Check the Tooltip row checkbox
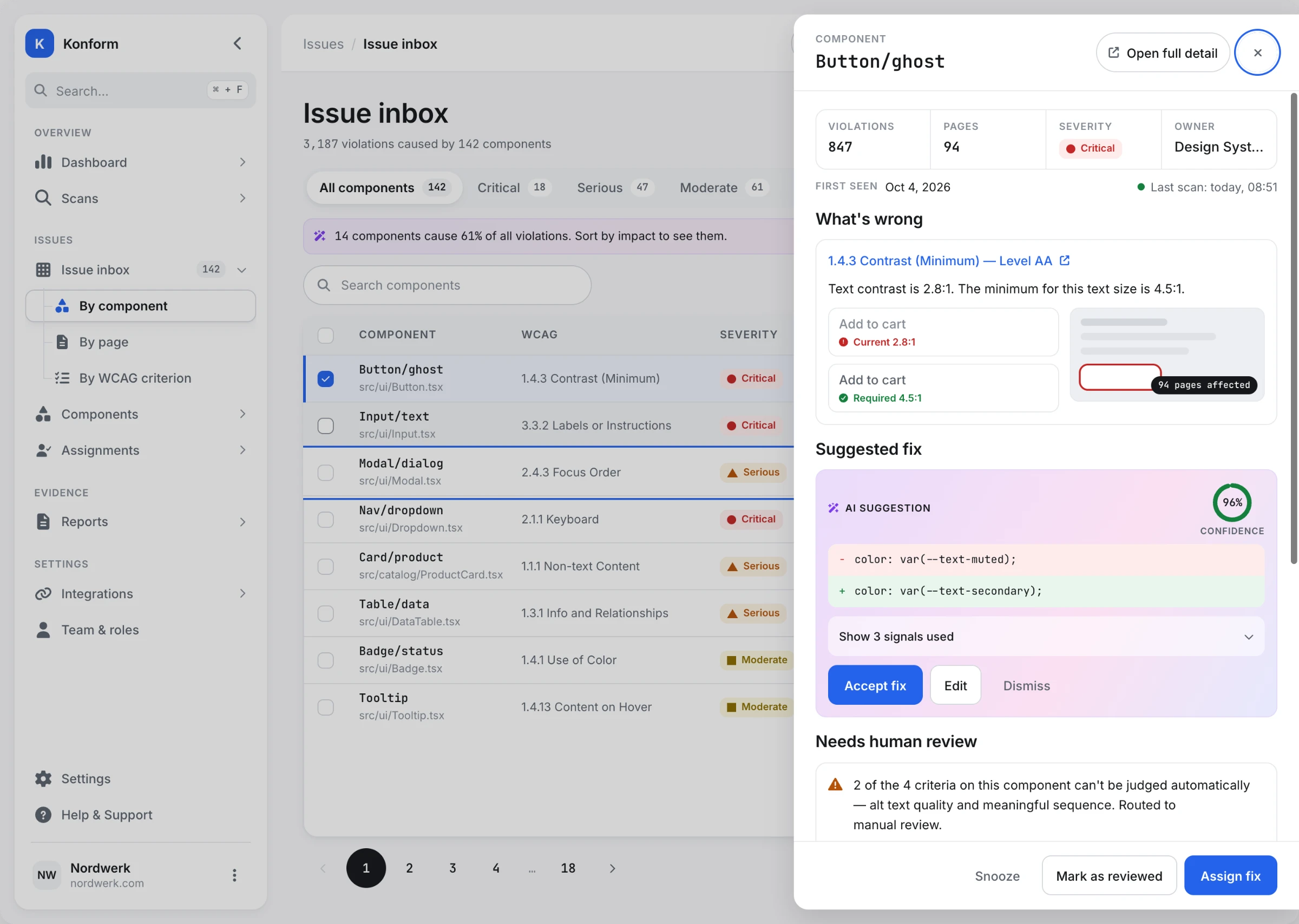1299x924 pixels. point(325,707)
